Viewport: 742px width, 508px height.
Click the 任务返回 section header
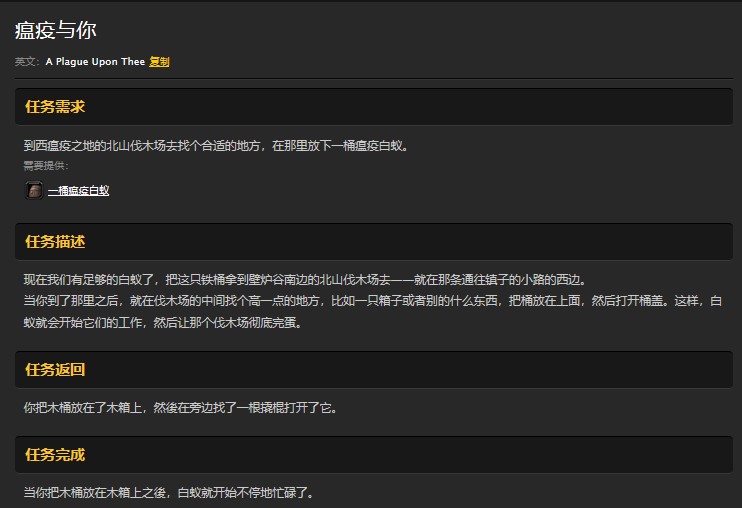click(55, 370)
